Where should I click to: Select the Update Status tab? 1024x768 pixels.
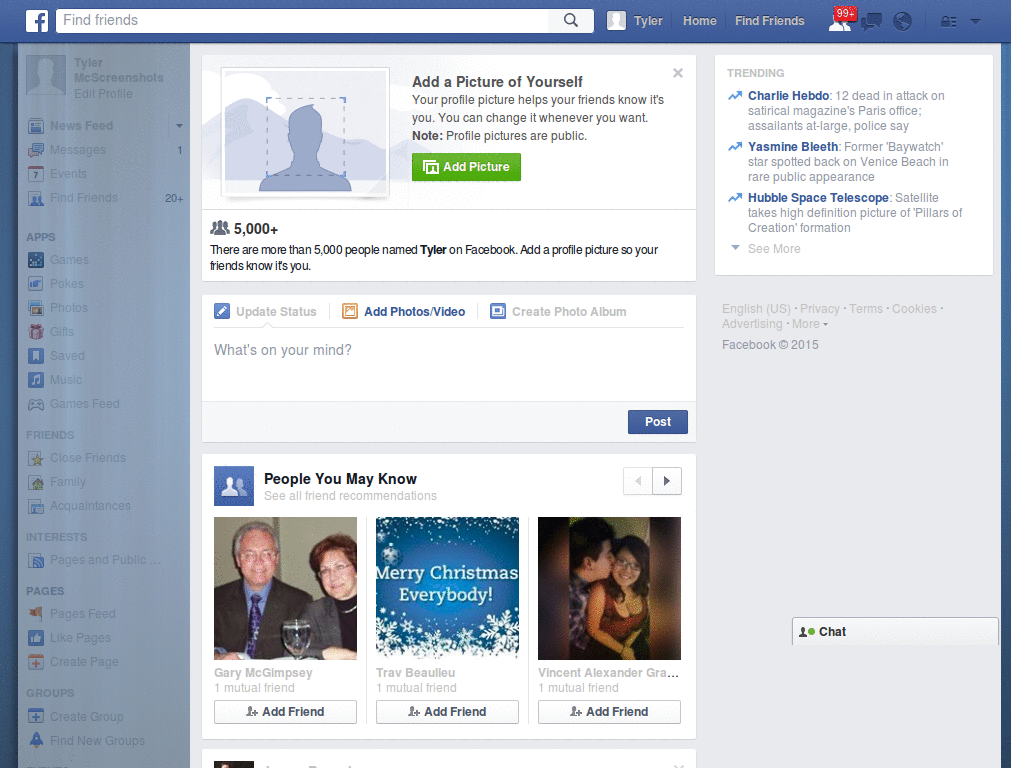click(276, 312)
